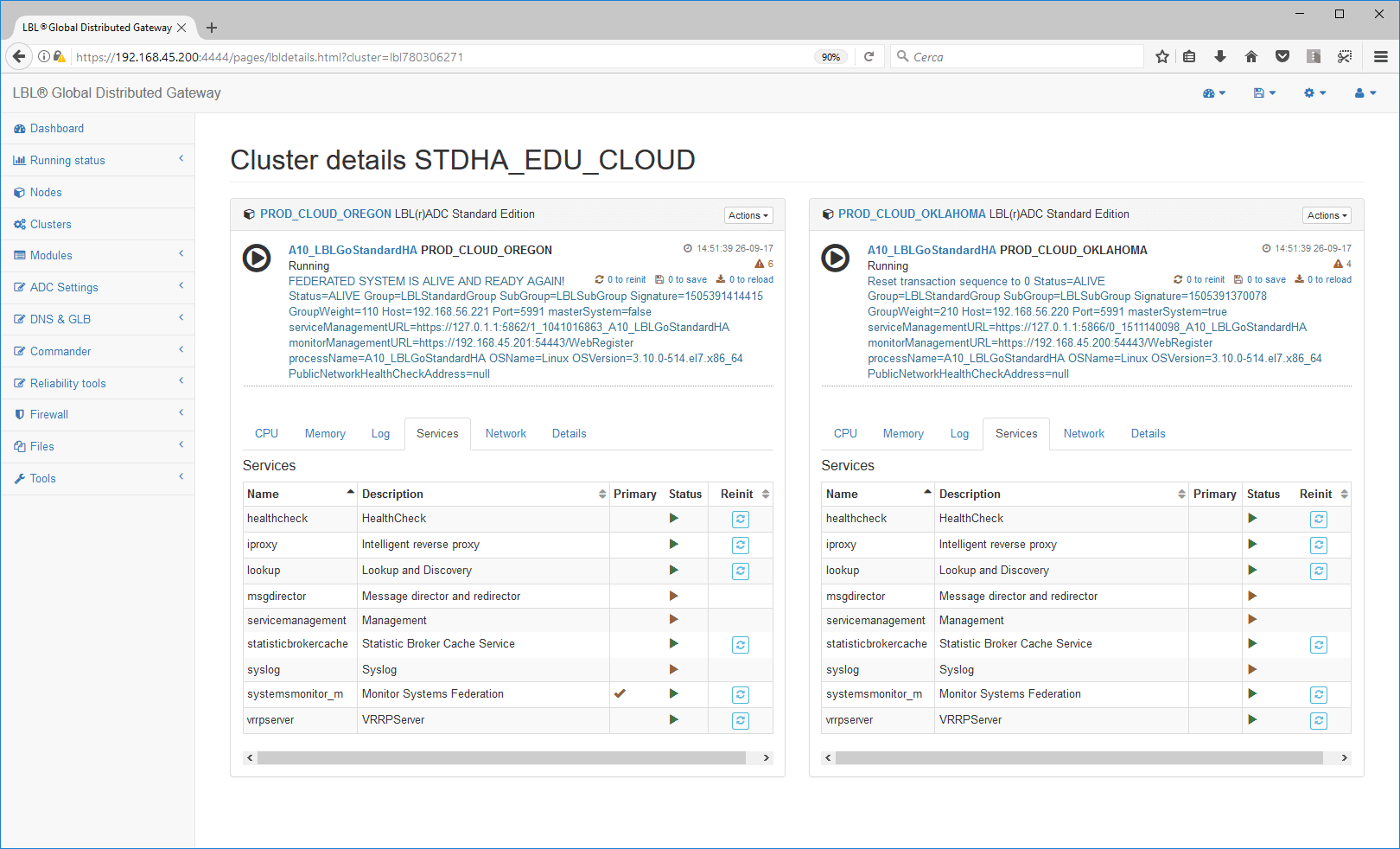Reinit iproxy service on PROD_CLOUD_OKLAHOMA
The height and width of the screenshot is (849, 1400).
[x=1319, y=546]
